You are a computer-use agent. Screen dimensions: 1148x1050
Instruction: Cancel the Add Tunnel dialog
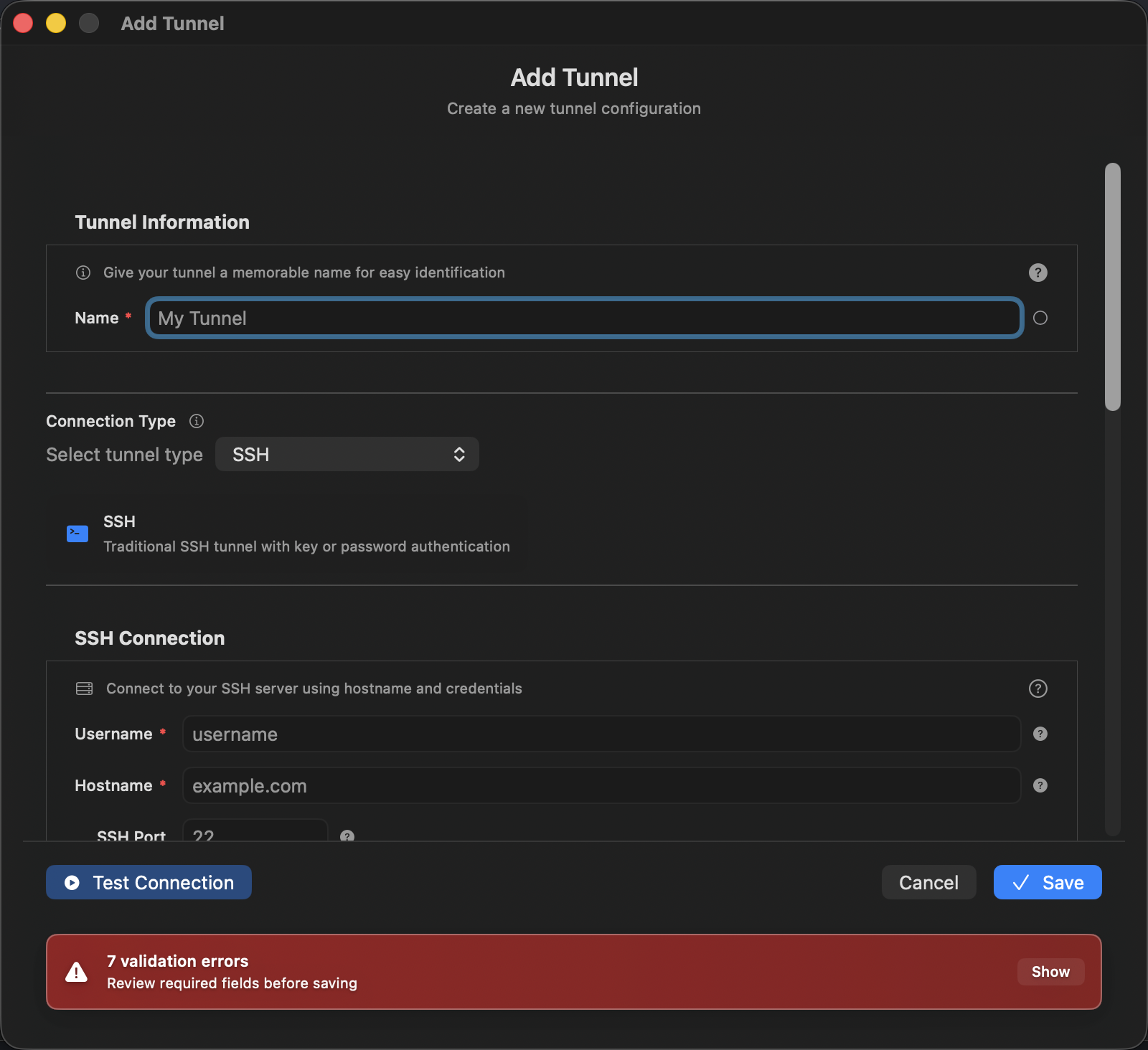[928, 882]
